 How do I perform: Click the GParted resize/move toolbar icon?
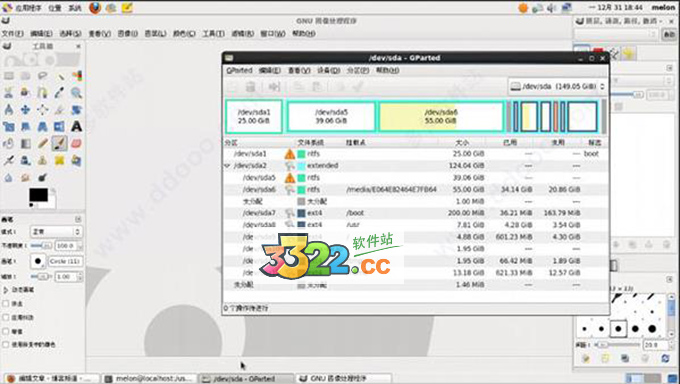coord(274,87)
